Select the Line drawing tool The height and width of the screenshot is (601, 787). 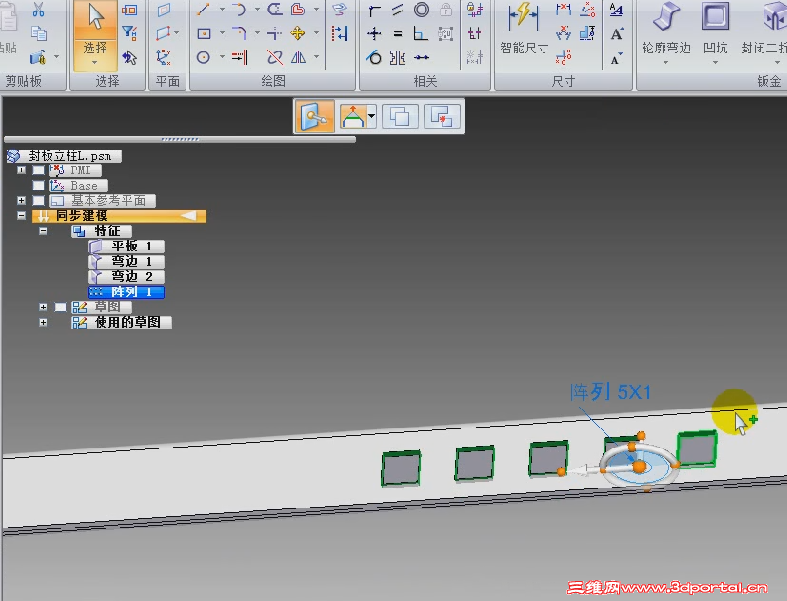pos(203,10)
